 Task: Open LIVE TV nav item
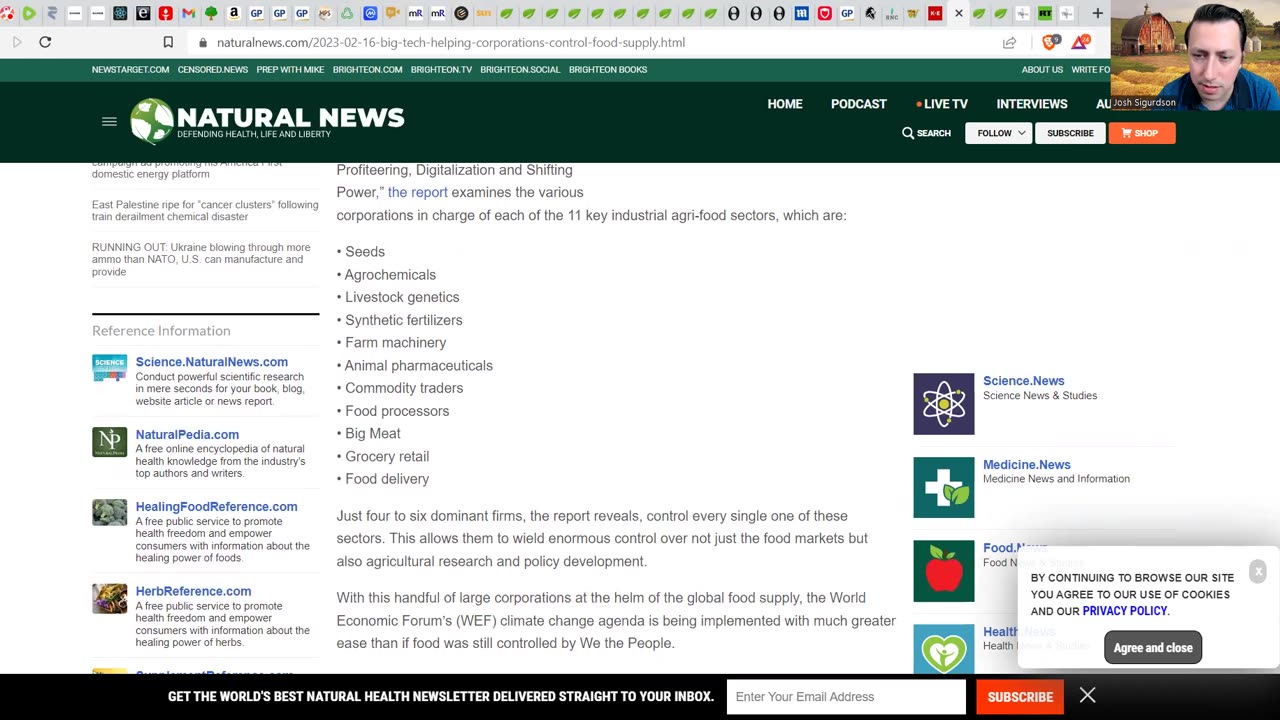point(942,104)
